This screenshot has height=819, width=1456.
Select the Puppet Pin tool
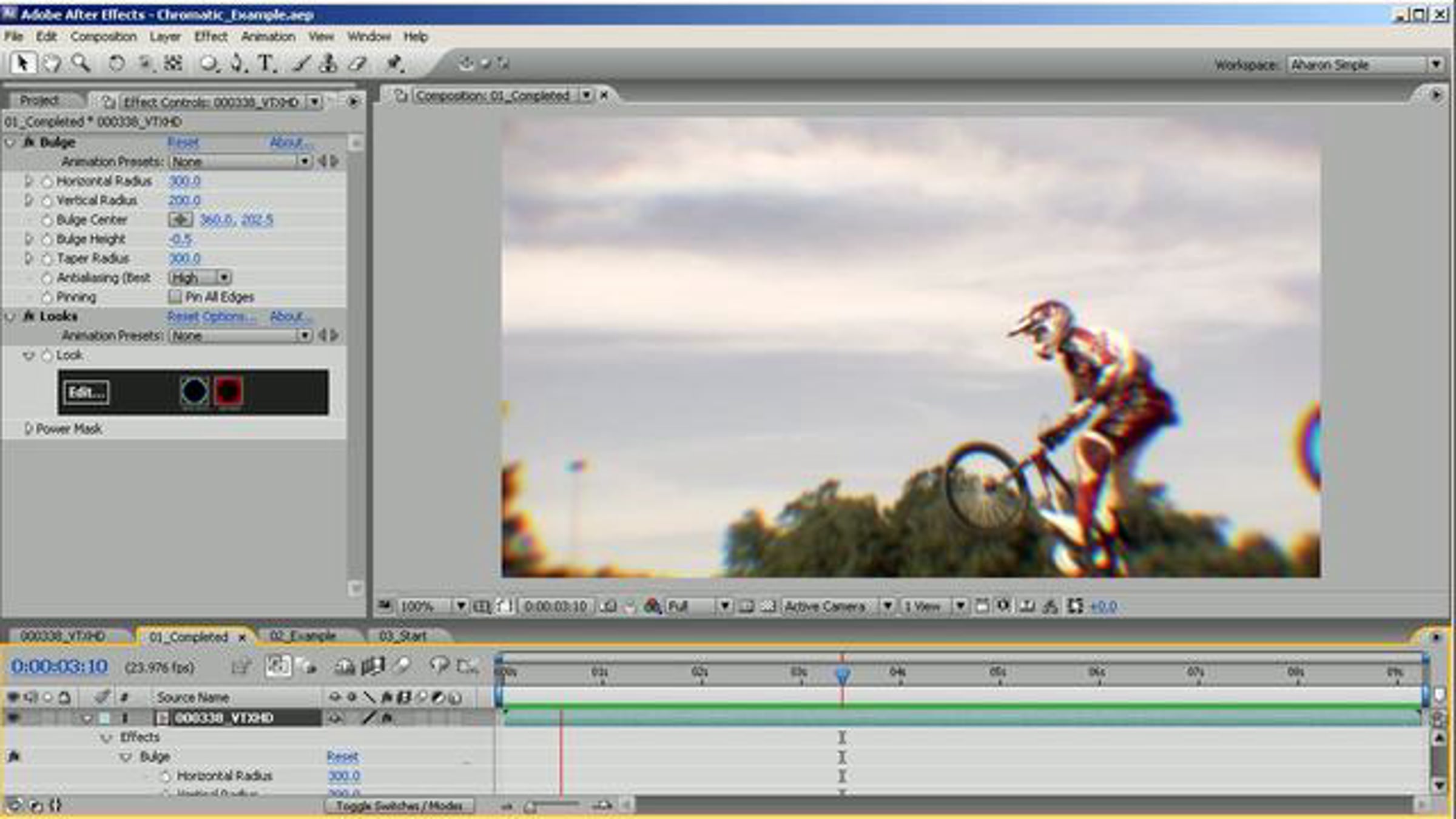point(395,63)
